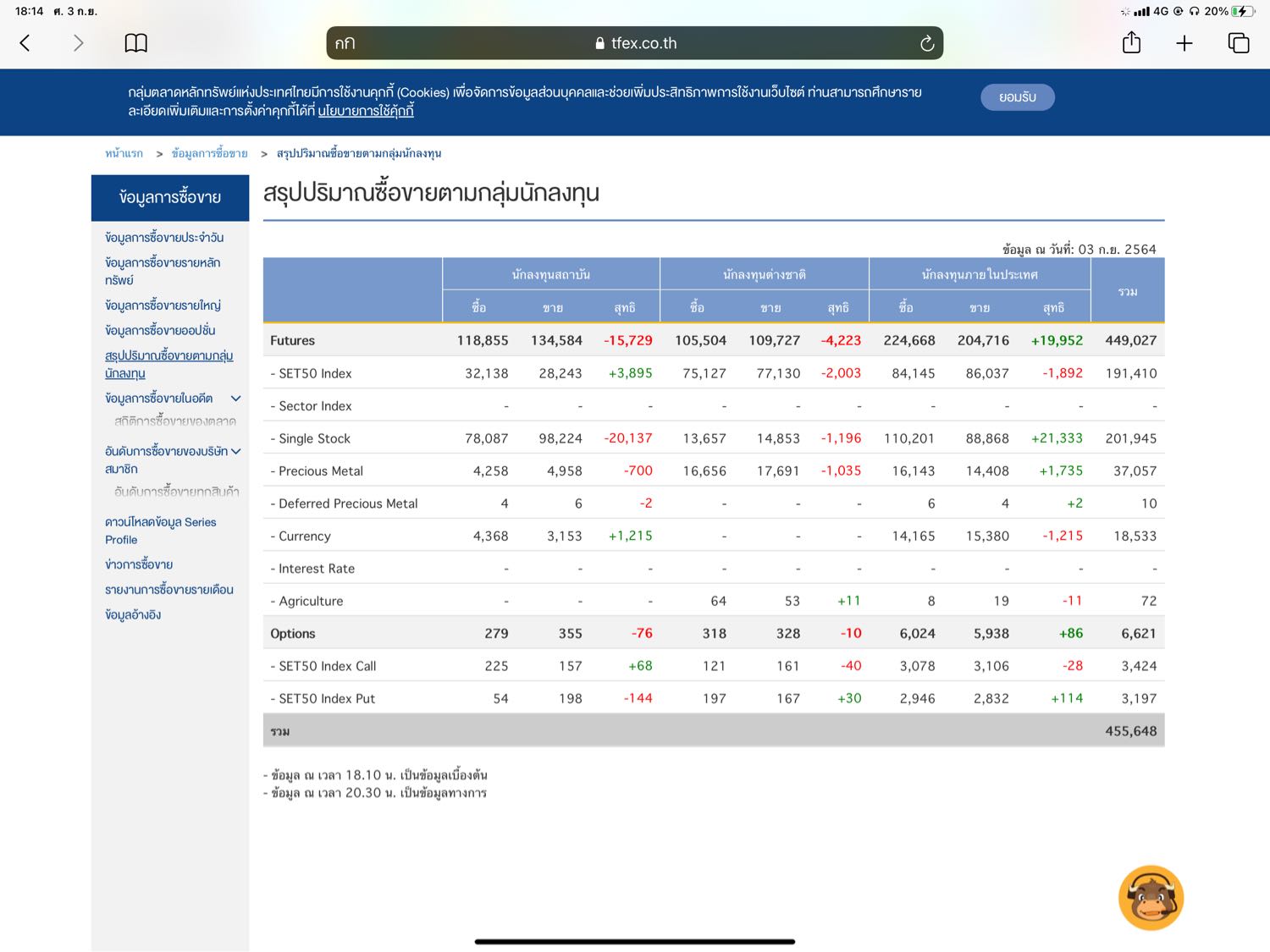Select ข้อมูลการซื้อขายออปชั่น sidebar item
The width and height of the screenshot is (1270, 952).
[160, 331]
